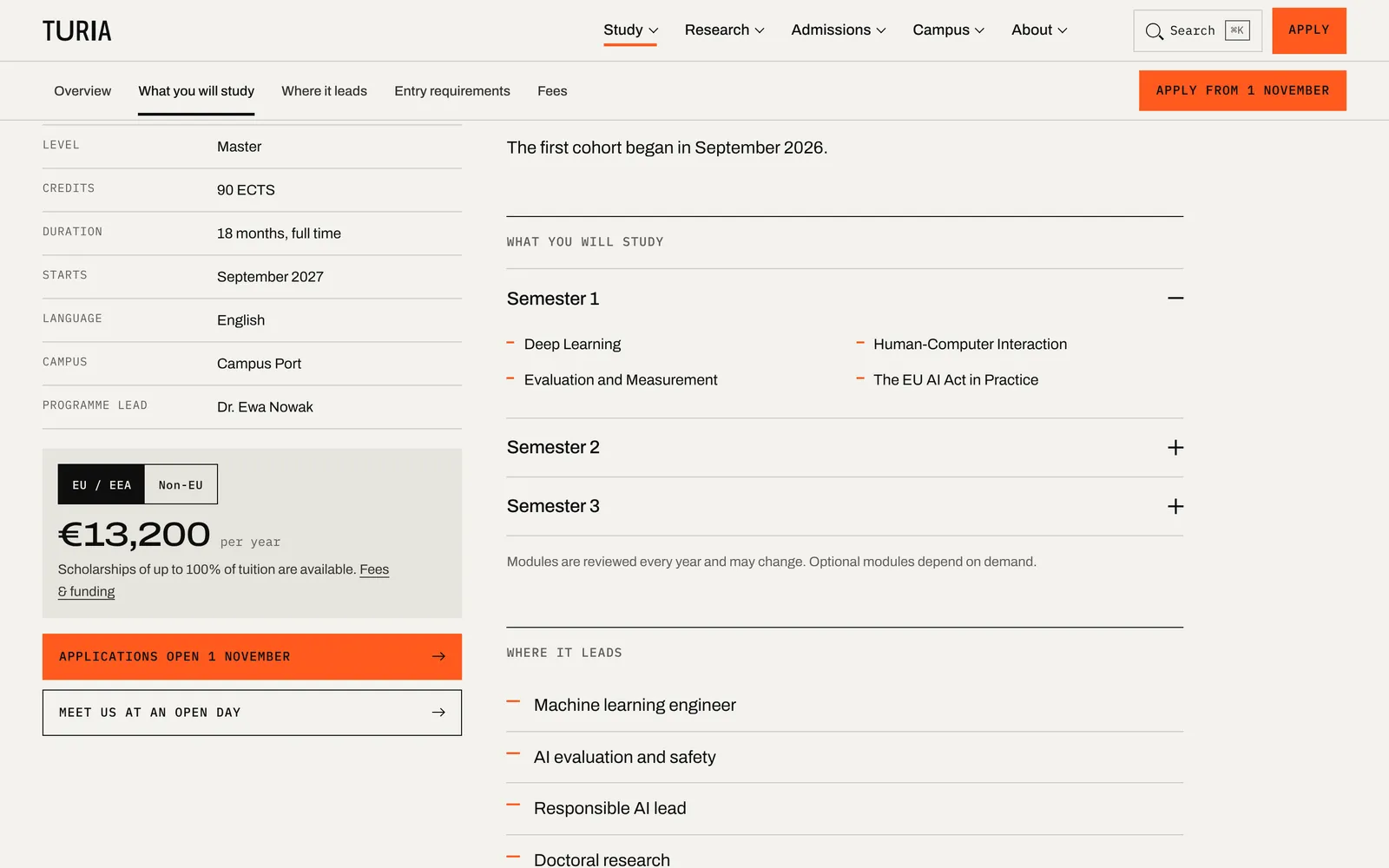Image resolution: width=1389 pixels, height=868 pixels.
Task: Open the Study dropdown menu
Action: (630, 30)
